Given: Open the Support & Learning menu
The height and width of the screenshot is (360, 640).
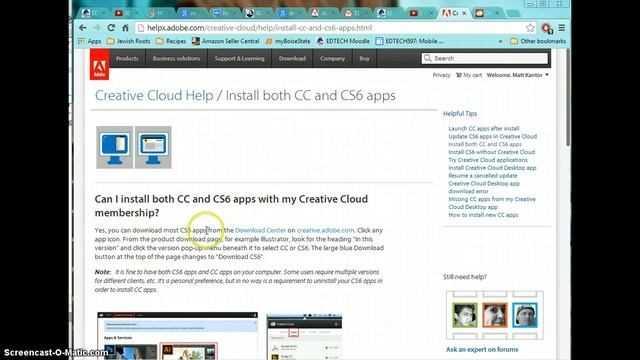Looking at the screenshot, I should pos(240,58).
